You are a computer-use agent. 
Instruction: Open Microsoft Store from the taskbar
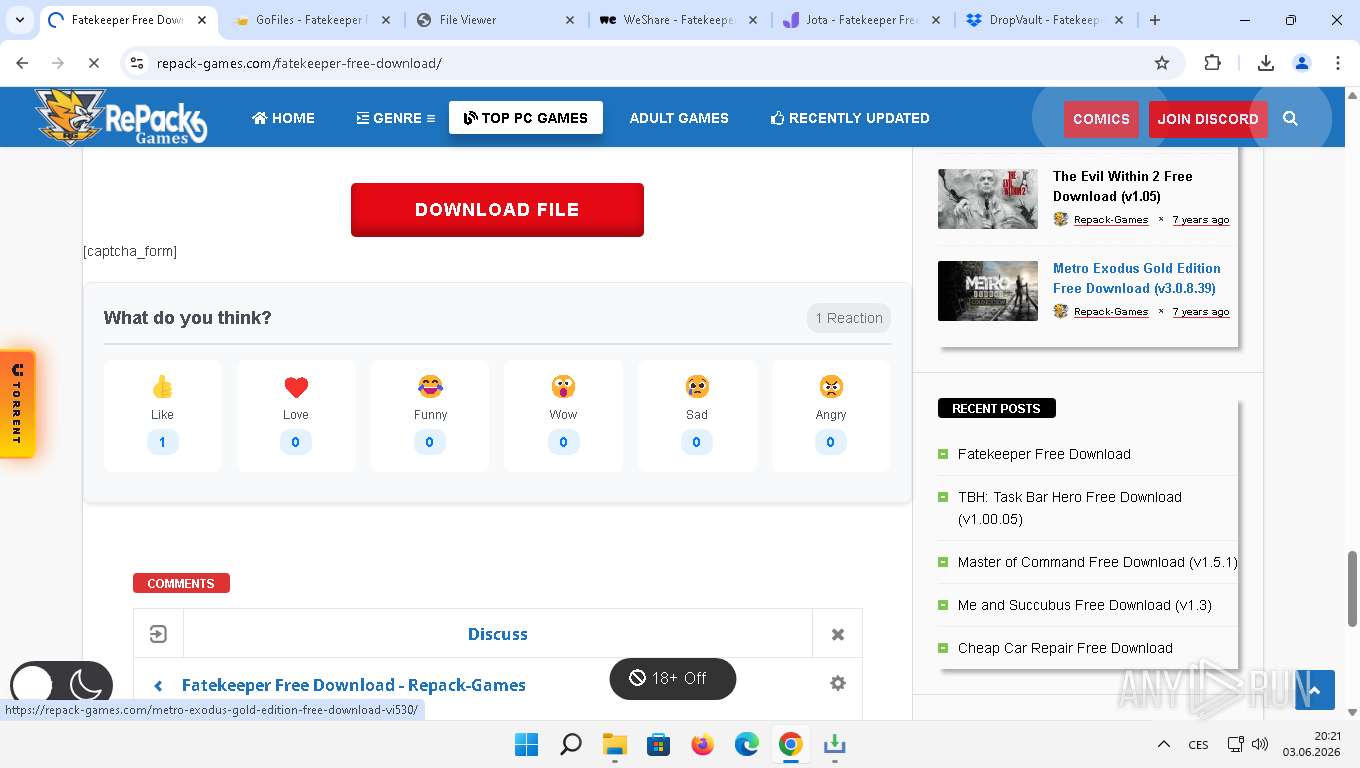(x=659, y=744)
